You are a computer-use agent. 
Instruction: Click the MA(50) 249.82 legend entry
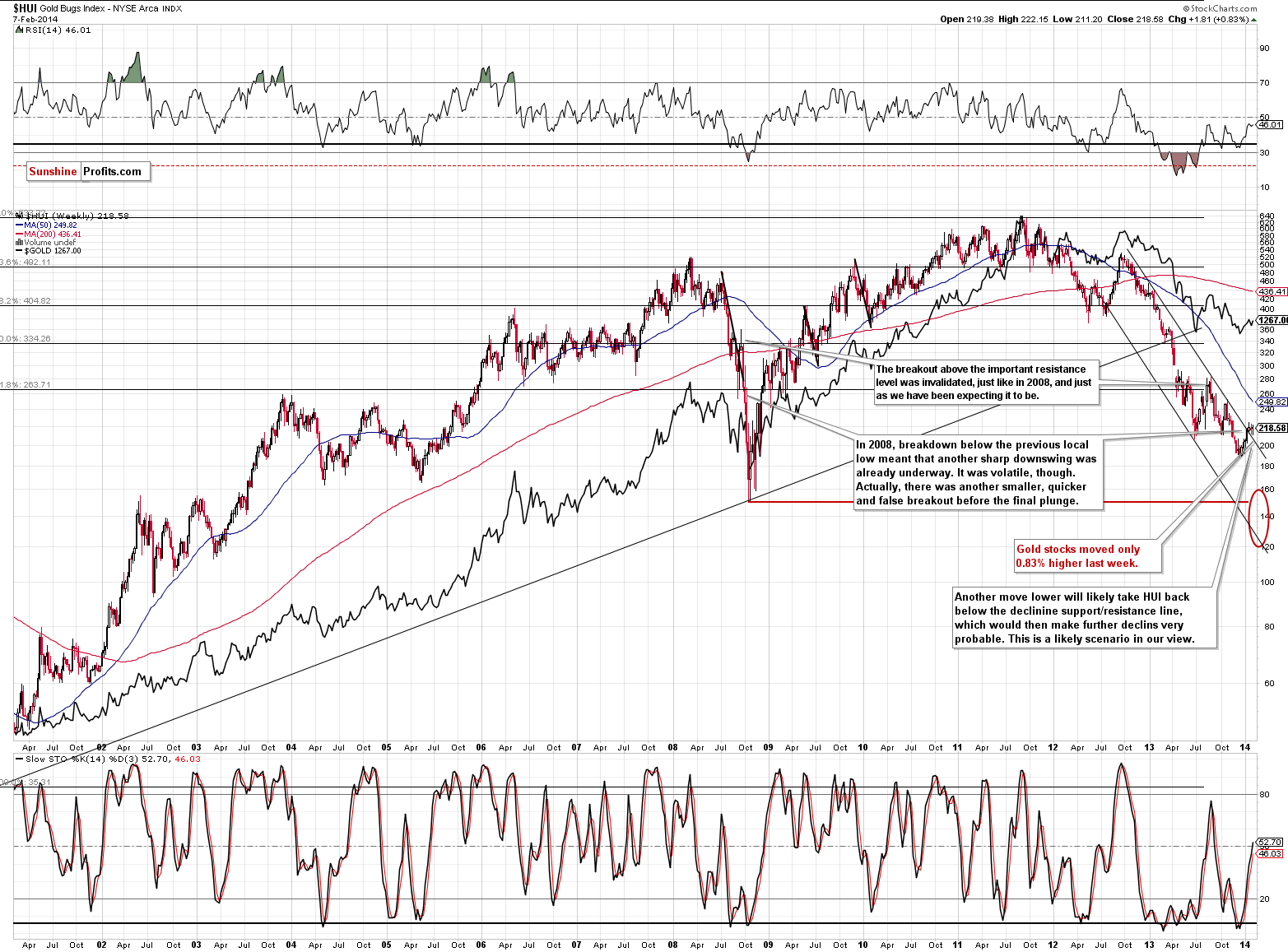click(x=47, y=225)
